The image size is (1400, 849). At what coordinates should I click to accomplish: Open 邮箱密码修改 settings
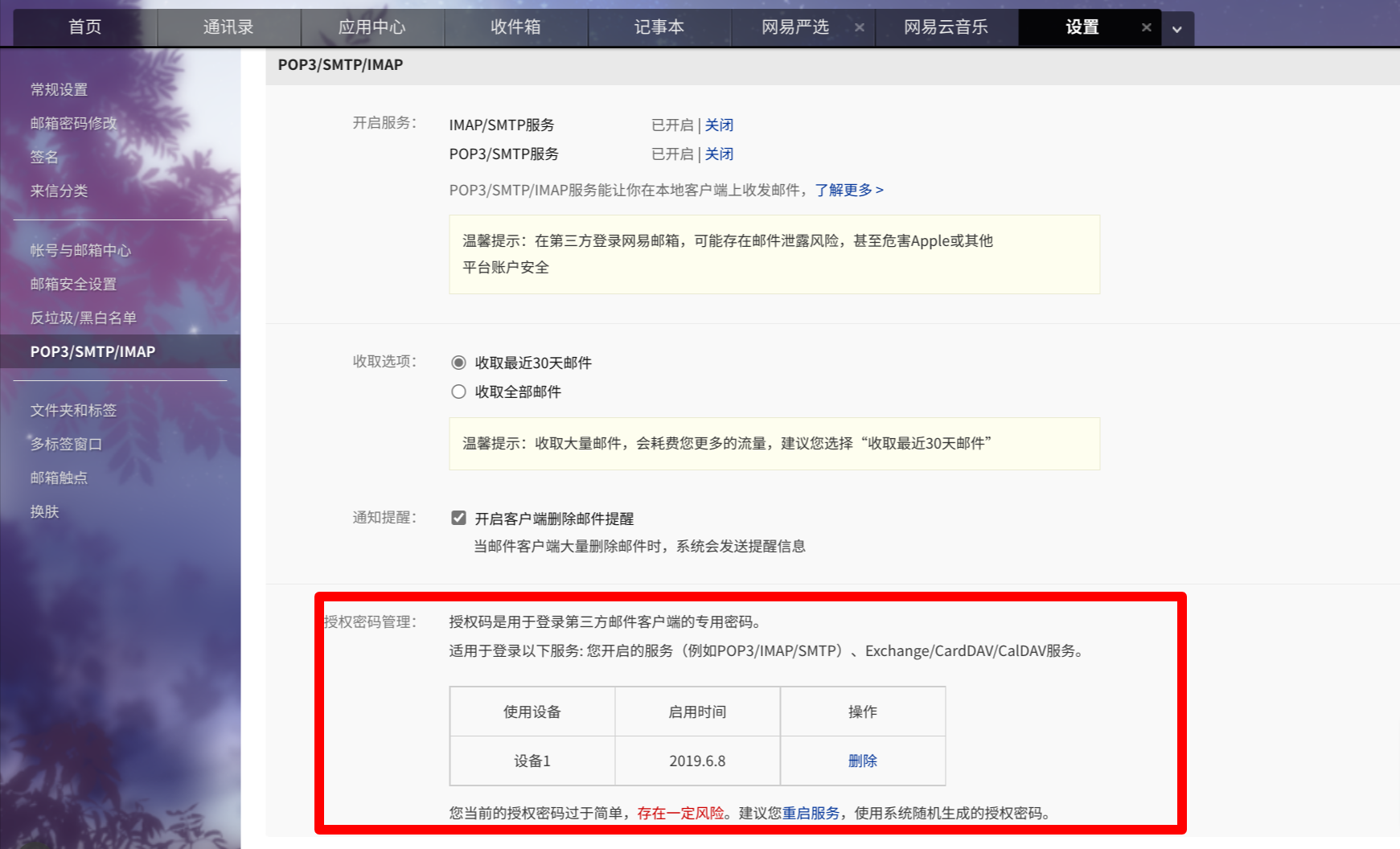[72, 123]
